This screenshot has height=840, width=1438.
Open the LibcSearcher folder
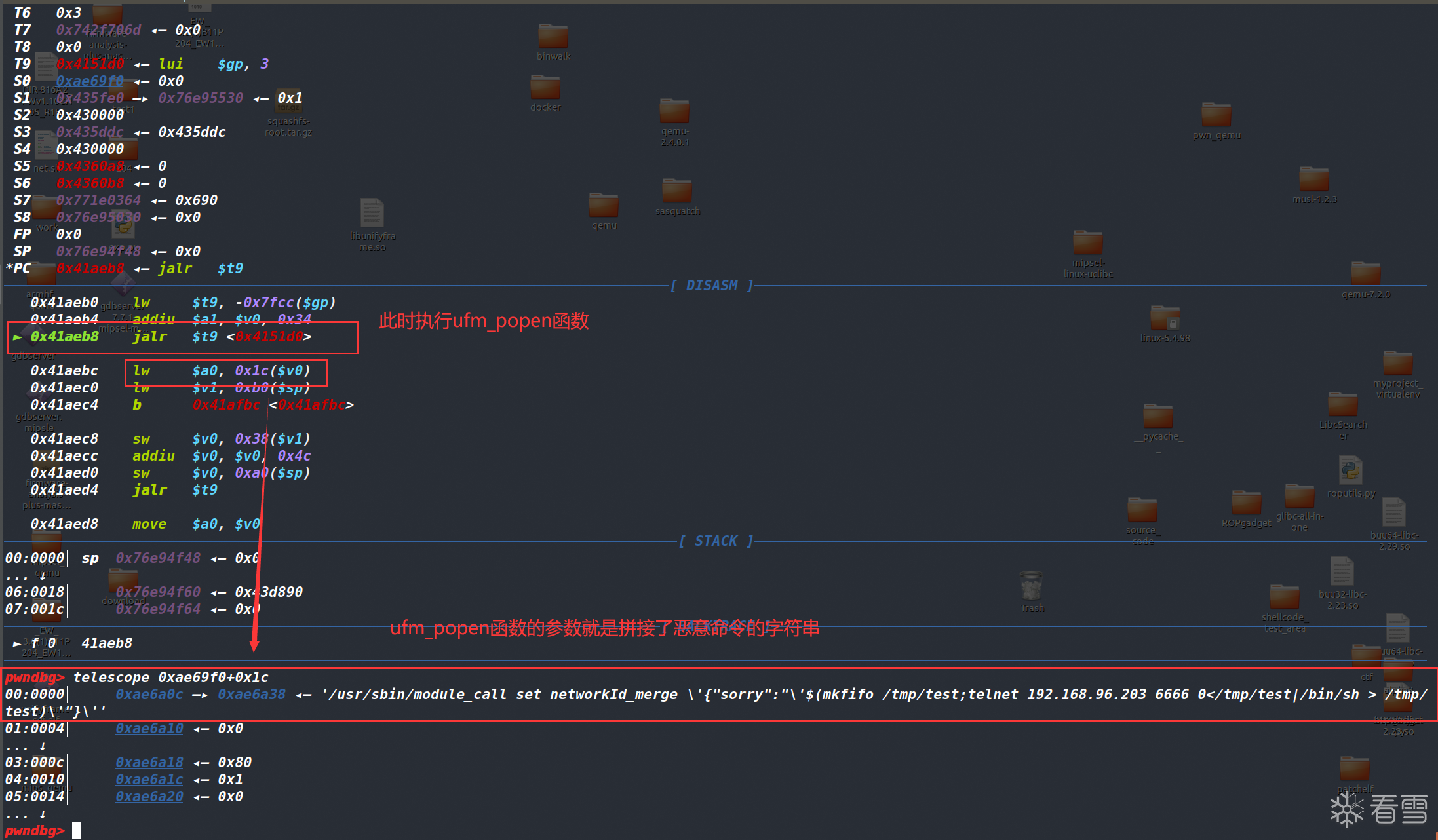pos(1342,404)
